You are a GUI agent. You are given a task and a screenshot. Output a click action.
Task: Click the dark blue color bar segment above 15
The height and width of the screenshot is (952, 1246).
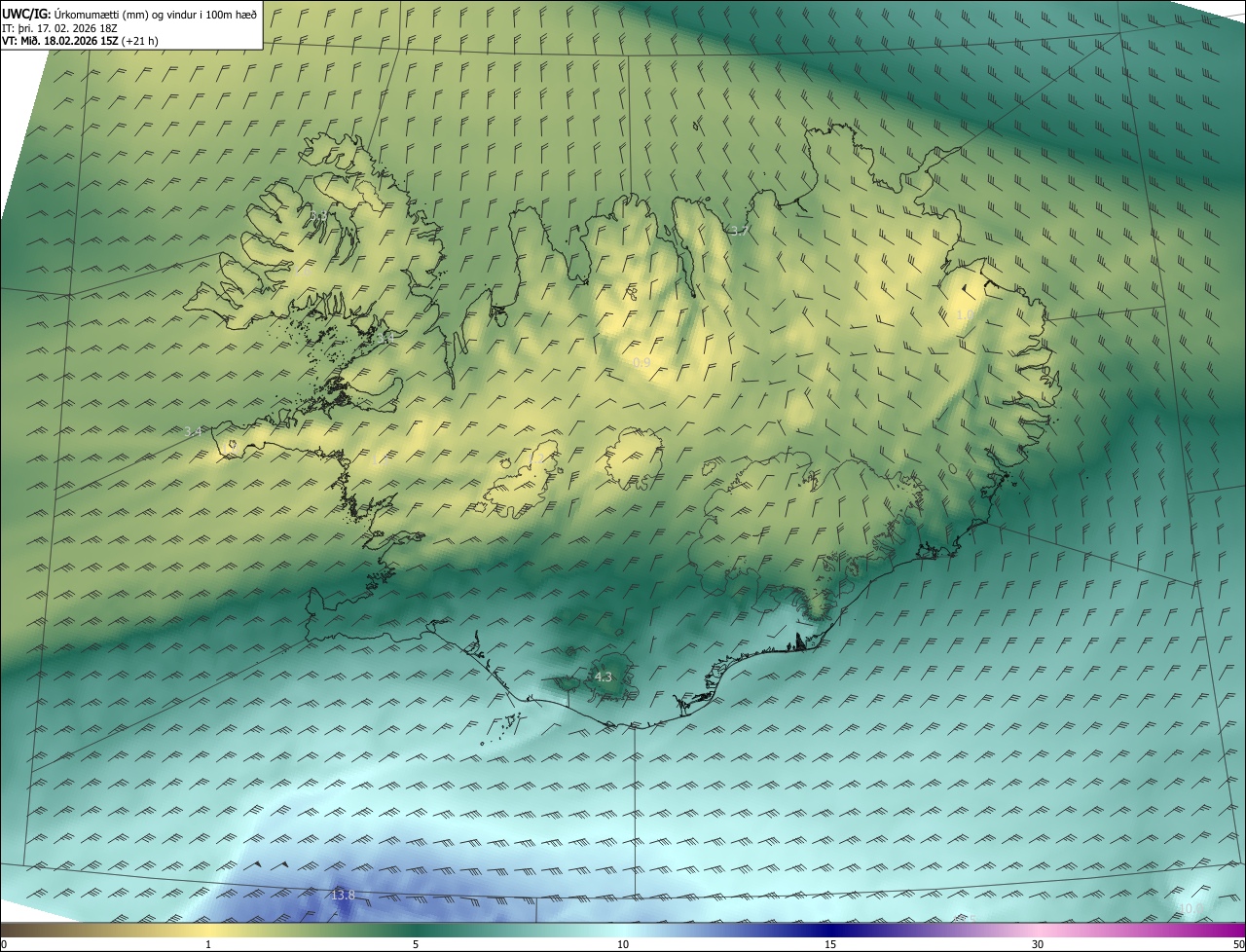830,930
